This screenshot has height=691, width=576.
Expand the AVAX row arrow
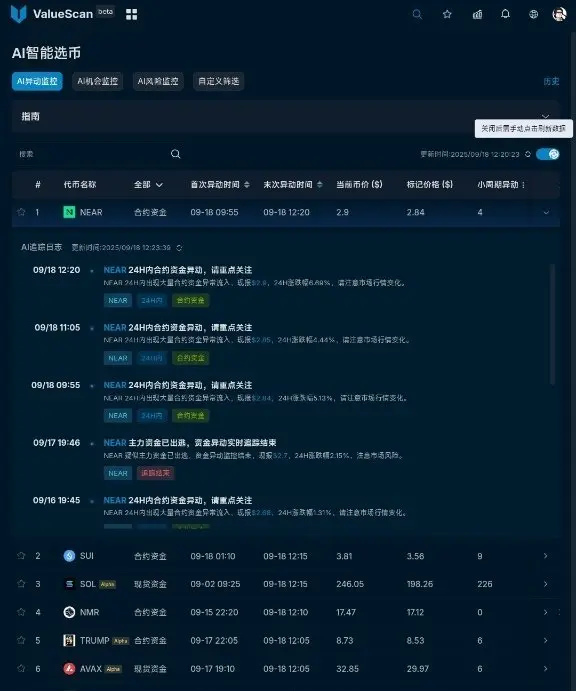(x=546, y=669)
